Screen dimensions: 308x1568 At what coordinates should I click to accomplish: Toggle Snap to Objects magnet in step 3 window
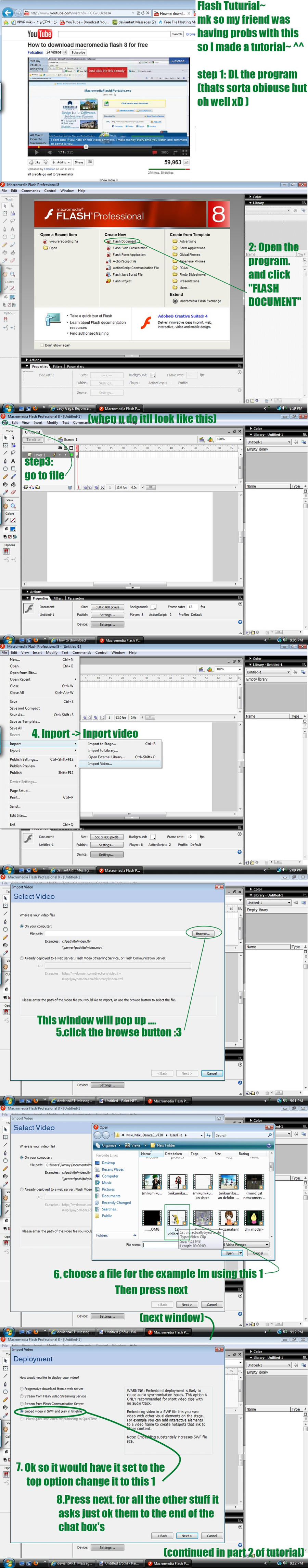tap(6, 551)
